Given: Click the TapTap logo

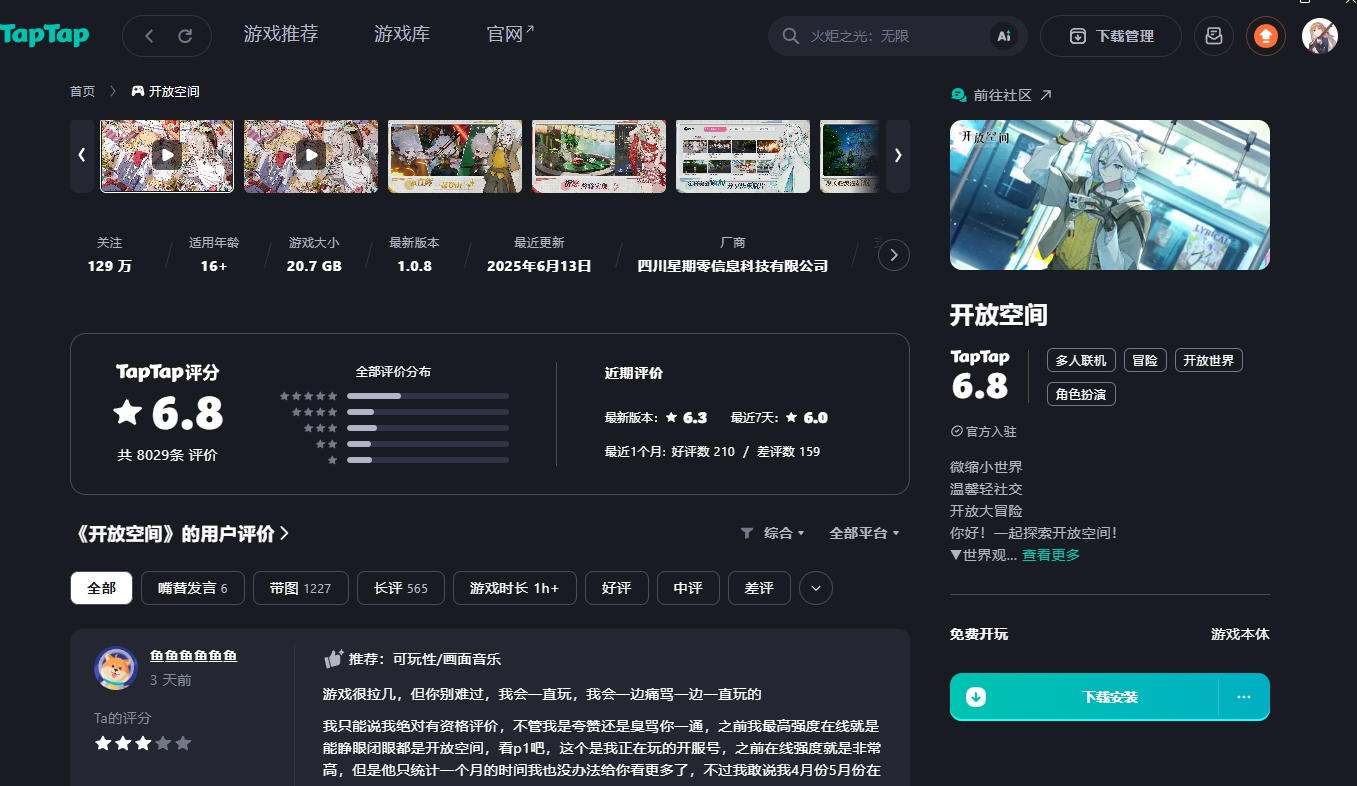Looking at the screenshot, I should [x=45, y=34].
